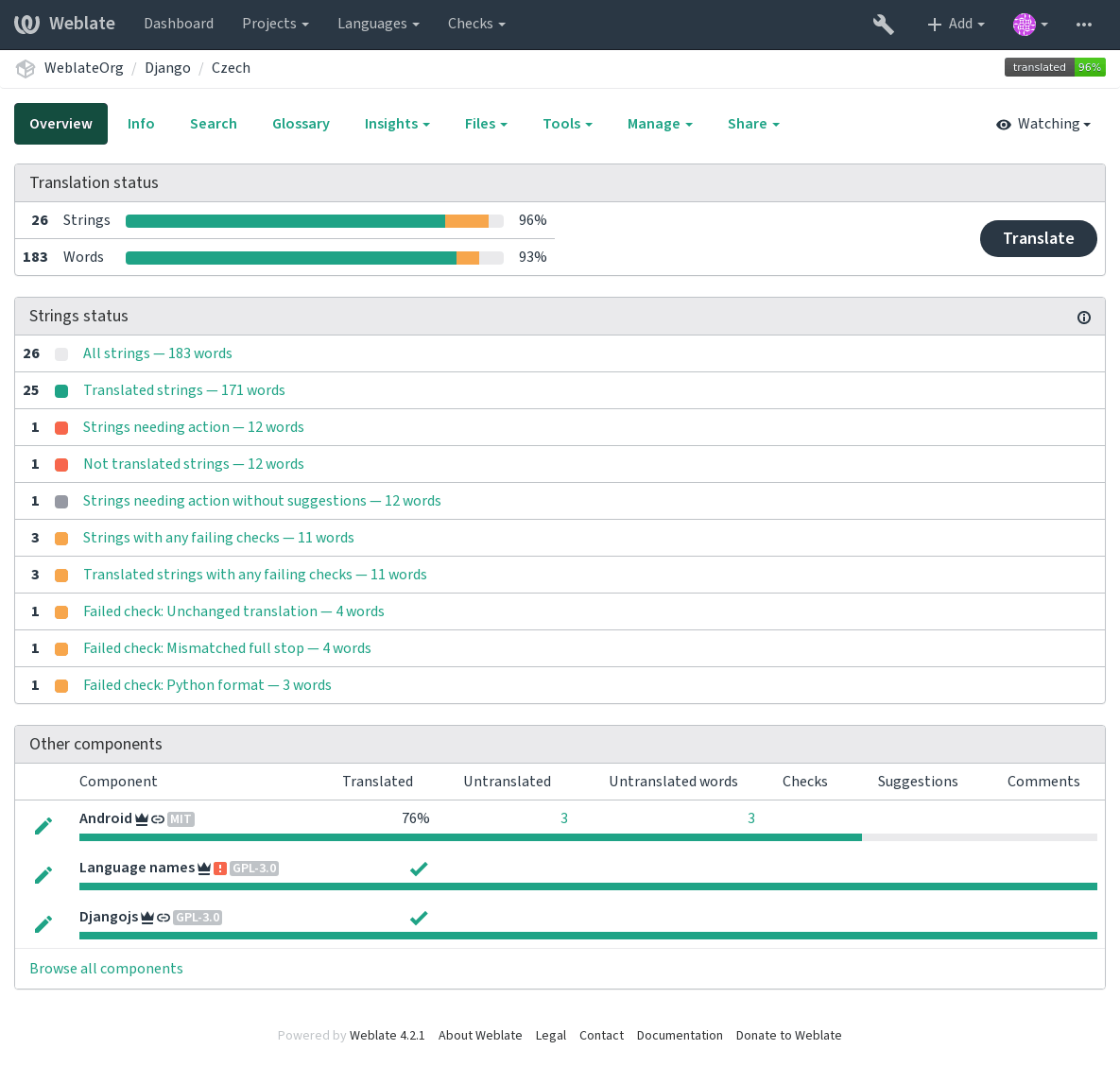Image resolution: width=1120 pixels, height=1067 pixels.
Task: Click the Words progress bar
Action: tap(315, 258)
